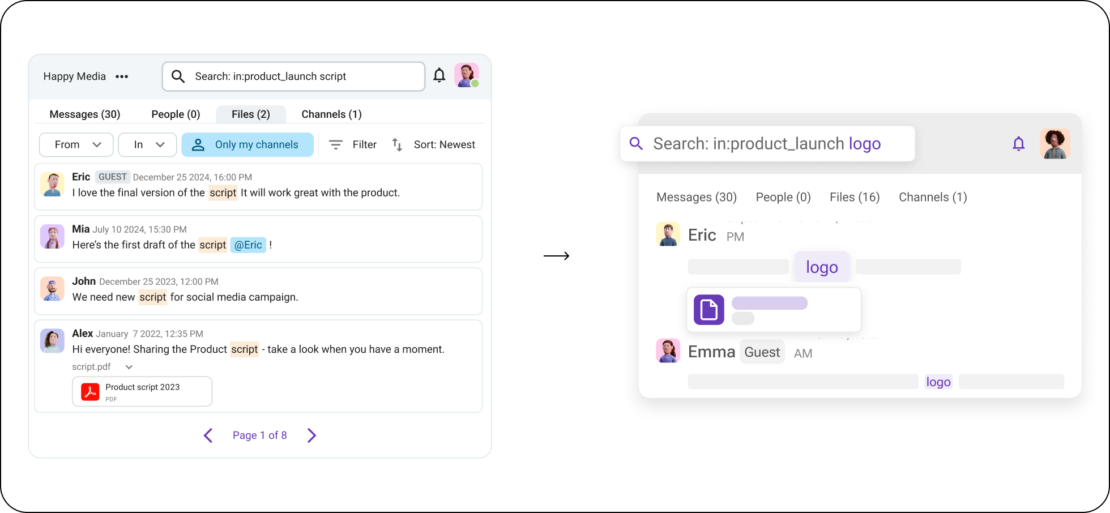
Task: Click the Filter icon in toolbar
Action: point(336,145)
